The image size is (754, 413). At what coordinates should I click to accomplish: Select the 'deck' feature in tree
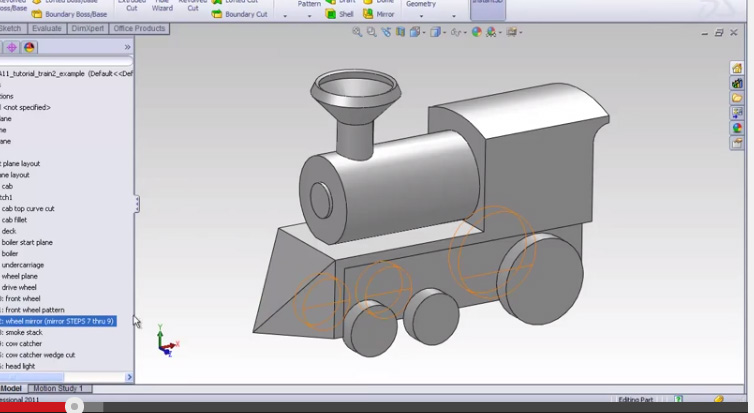coord(9,231)
